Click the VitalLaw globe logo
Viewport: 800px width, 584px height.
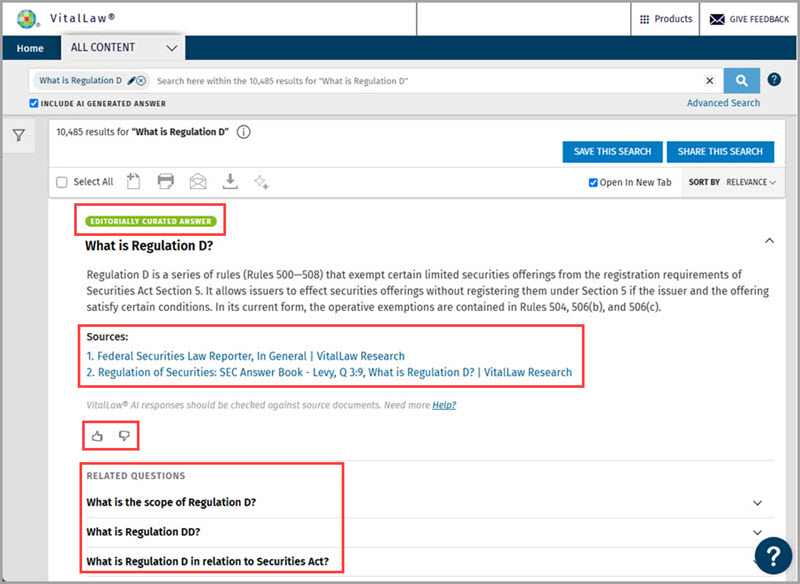coord(27,19)
